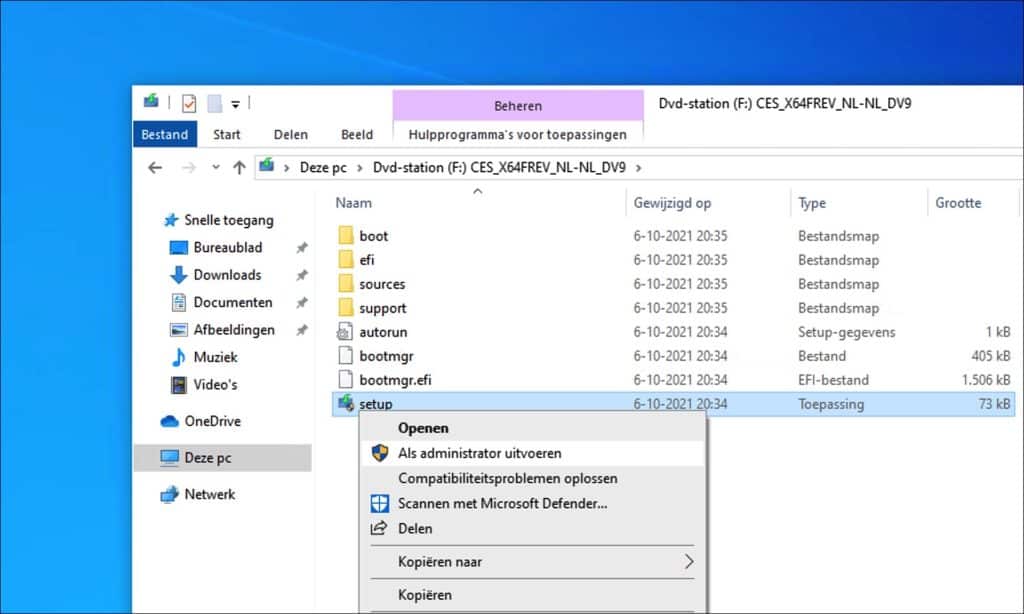Screen dimensions: 1024x614
Task: Select the bootmgr.efi file icon
Action: tap(345, 380)
